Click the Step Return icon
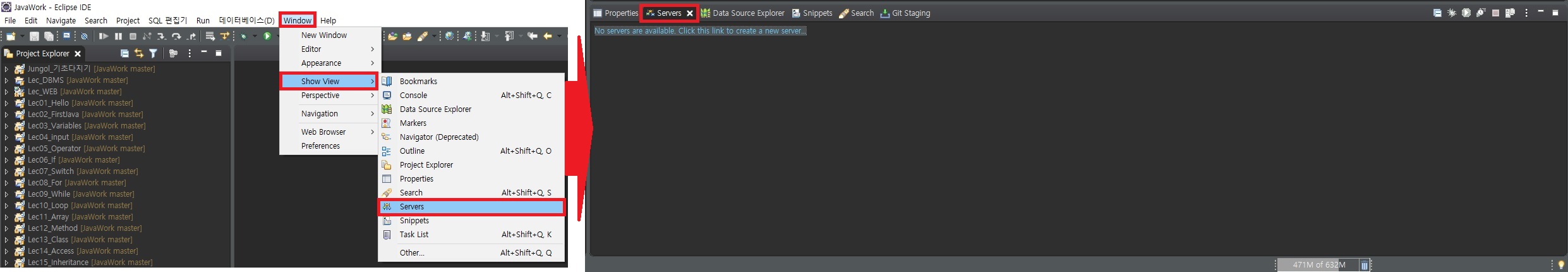This screenshot has width=1568, height=272. tap(191, 37)
